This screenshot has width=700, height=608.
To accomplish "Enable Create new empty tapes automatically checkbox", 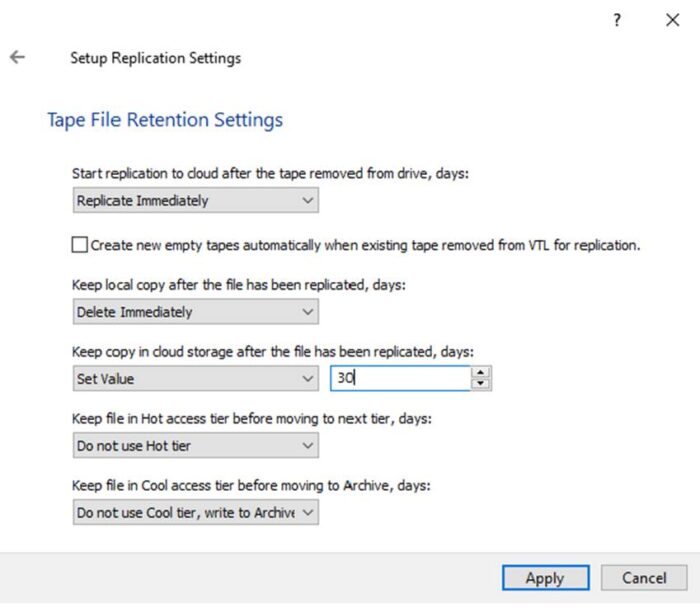I will pos(80,244).
